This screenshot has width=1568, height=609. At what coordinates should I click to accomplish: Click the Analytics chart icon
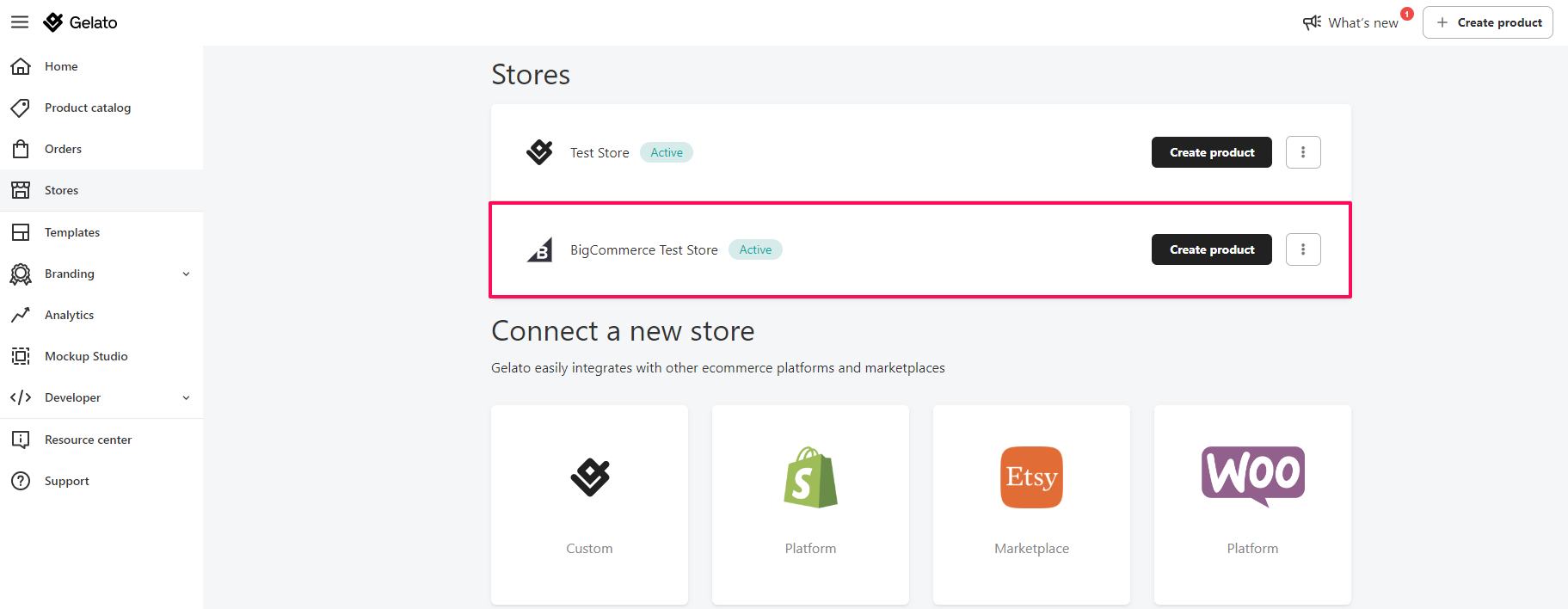[21, 315]
